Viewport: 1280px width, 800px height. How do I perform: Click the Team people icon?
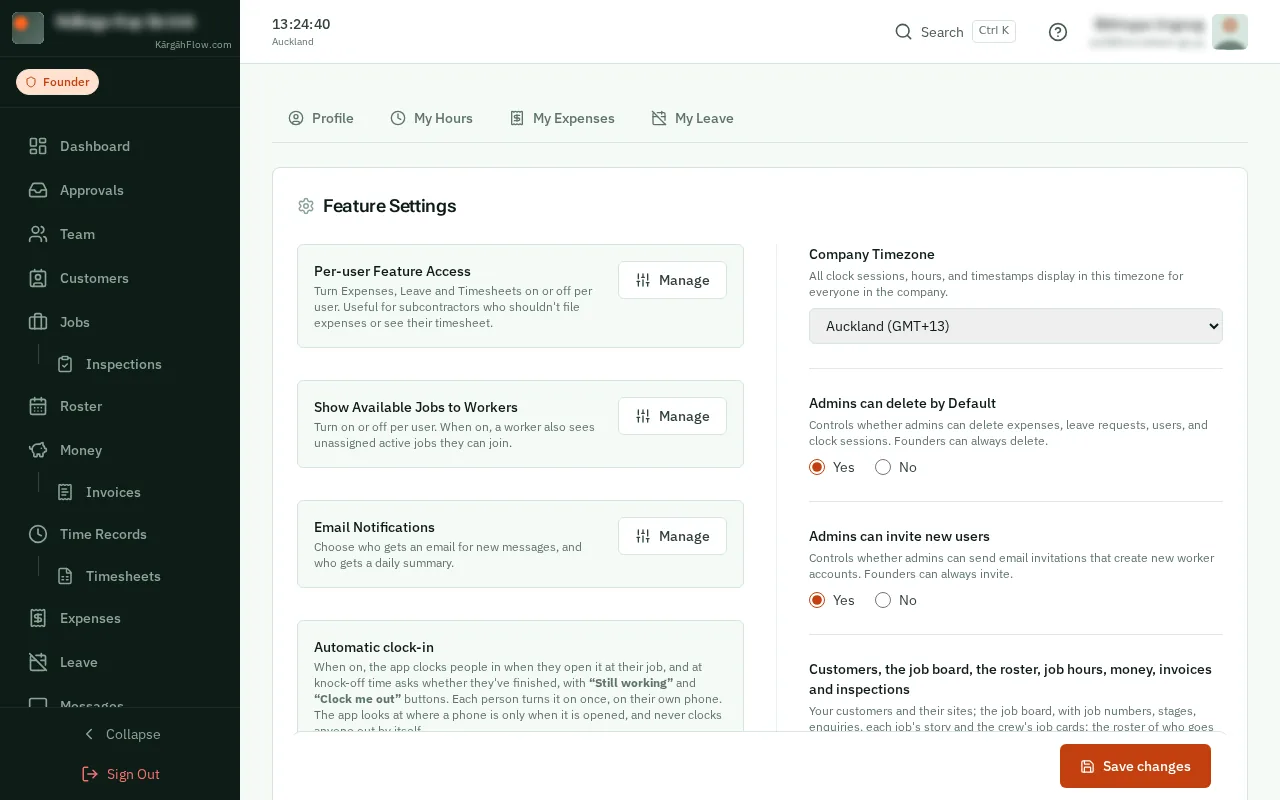(38, 234)
